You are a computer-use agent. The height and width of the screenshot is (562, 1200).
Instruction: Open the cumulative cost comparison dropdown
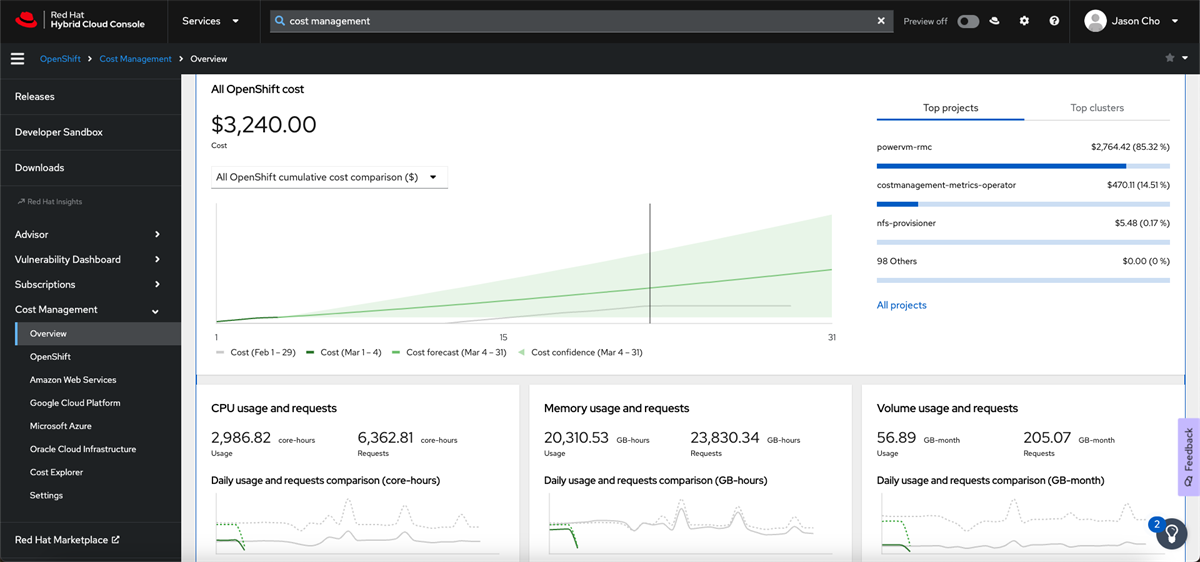[329, 177]
